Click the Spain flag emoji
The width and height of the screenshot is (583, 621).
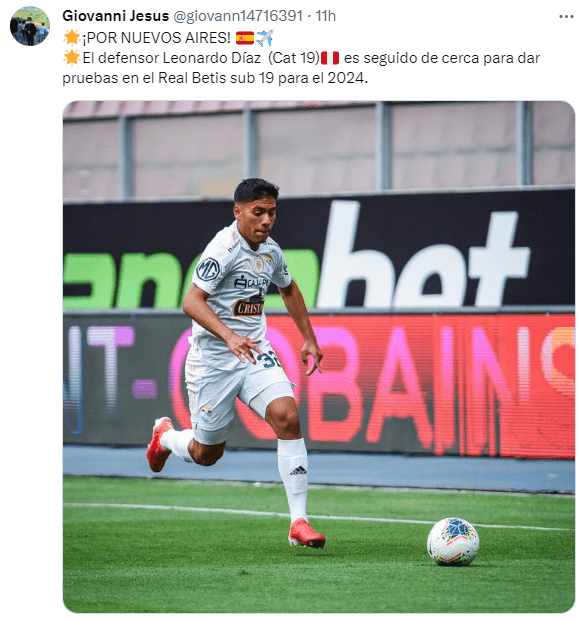(x=244, y=38)
